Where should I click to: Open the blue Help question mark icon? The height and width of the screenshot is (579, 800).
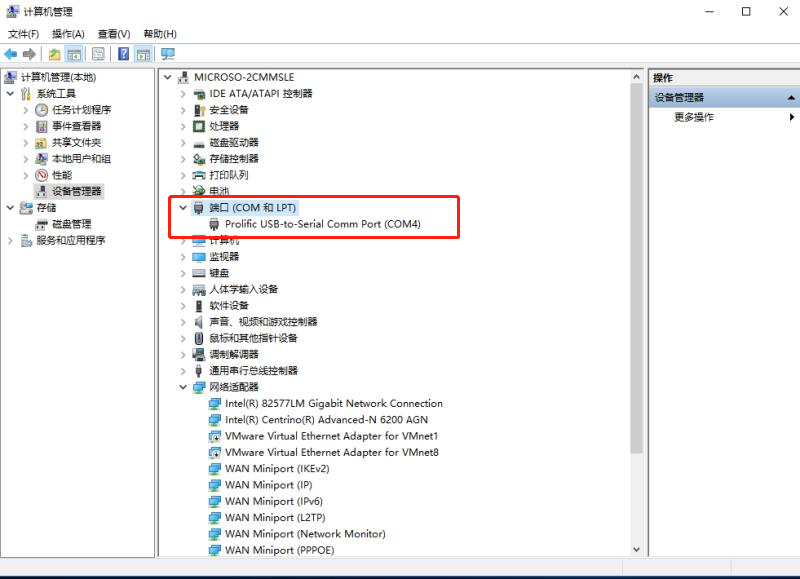pos(123,54)
